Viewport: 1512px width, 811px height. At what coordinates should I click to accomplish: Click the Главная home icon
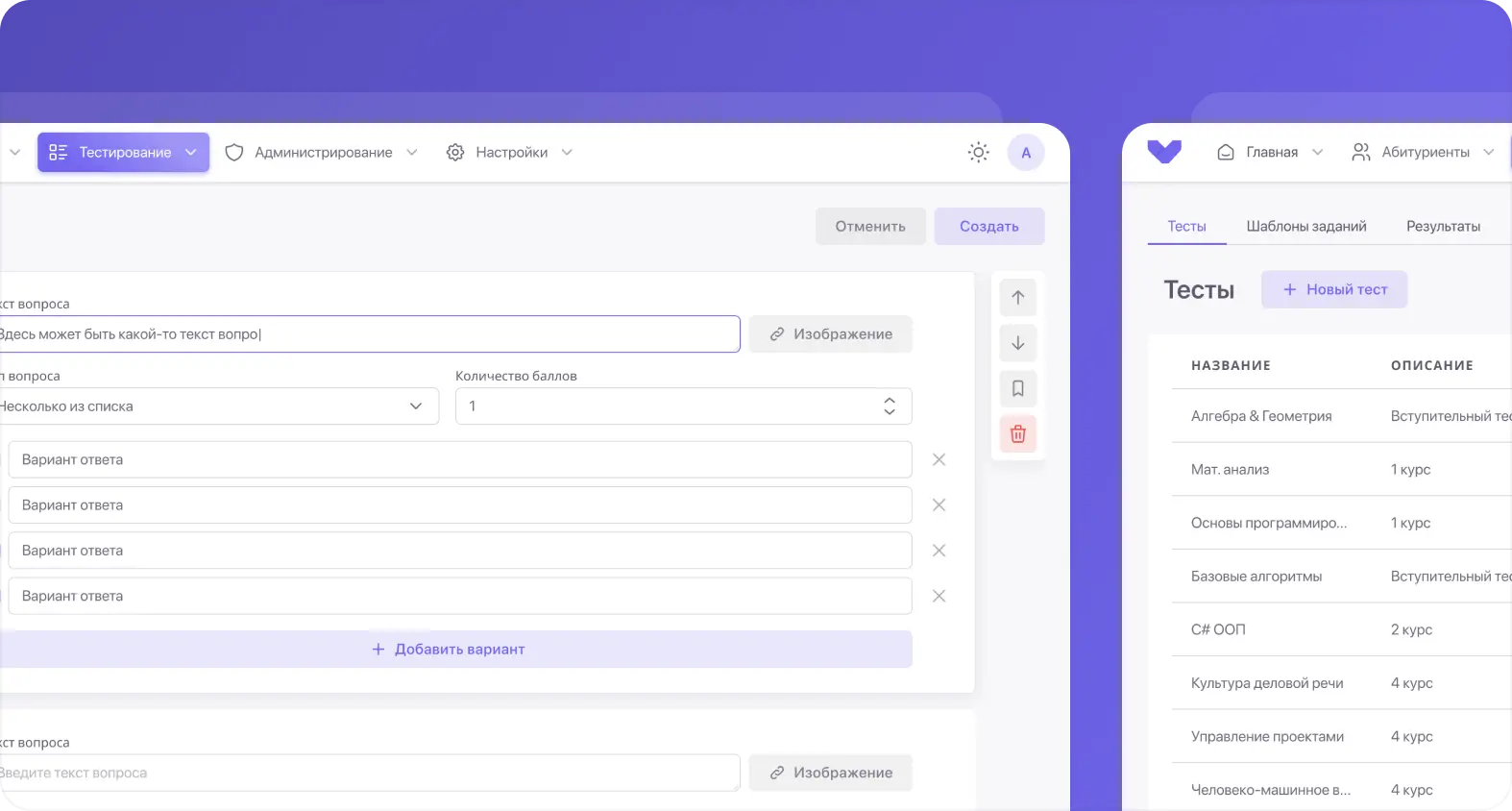click(1226, 152)
